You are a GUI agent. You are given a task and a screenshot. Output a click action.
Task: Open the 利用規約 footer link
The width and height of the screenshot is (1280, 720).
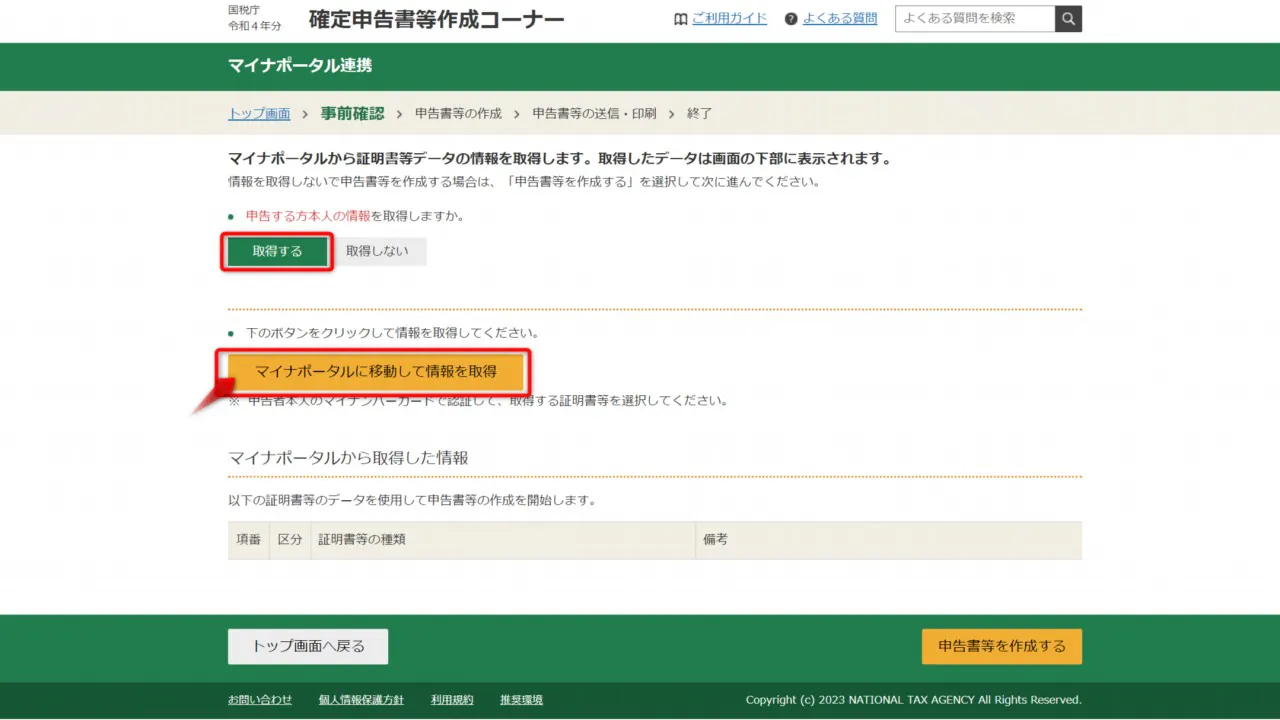pyautogui.click(x=452, y=700)
